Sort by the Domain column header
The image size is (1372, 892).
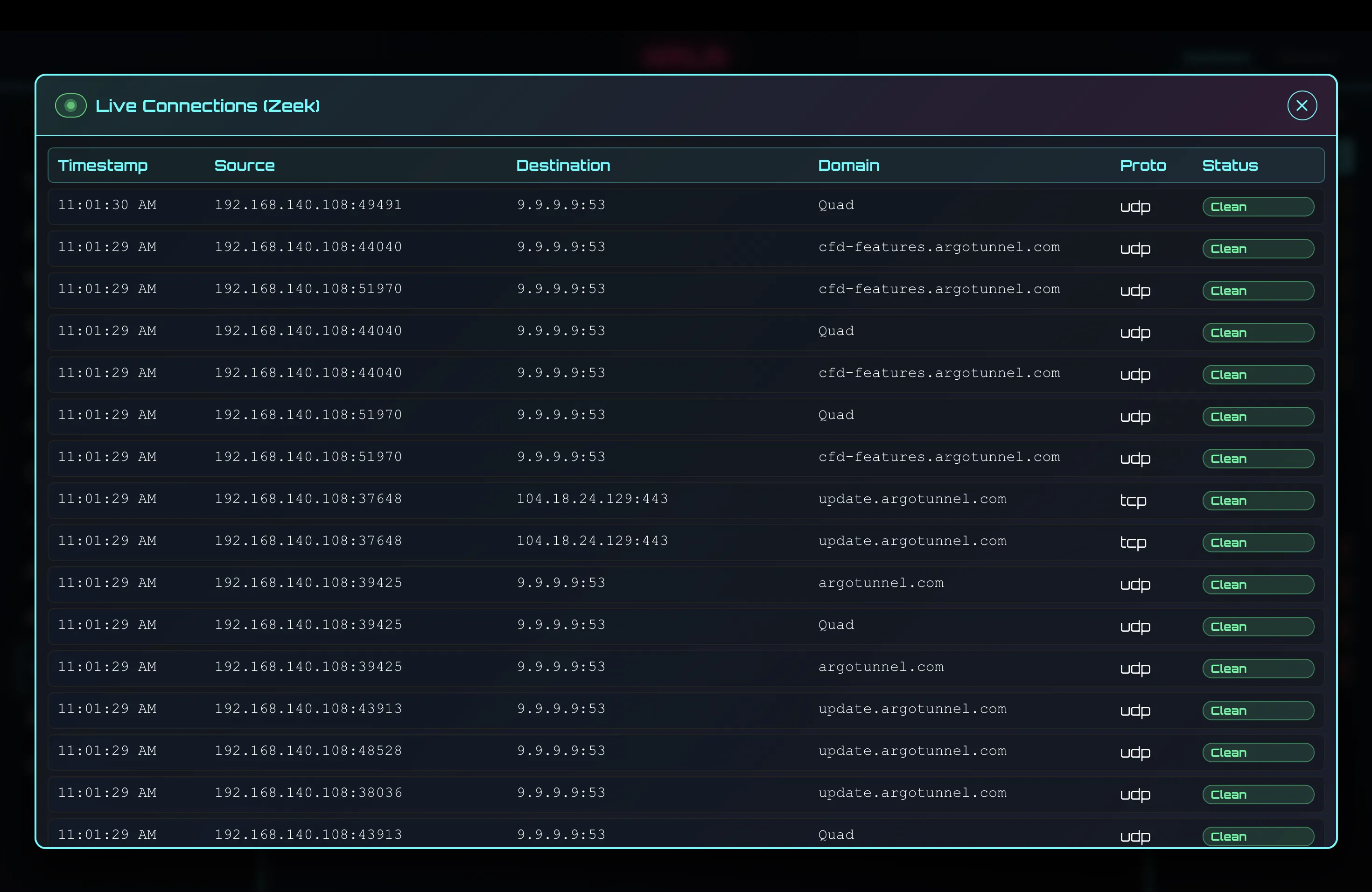pyautogui.click(x=848, y=165)
